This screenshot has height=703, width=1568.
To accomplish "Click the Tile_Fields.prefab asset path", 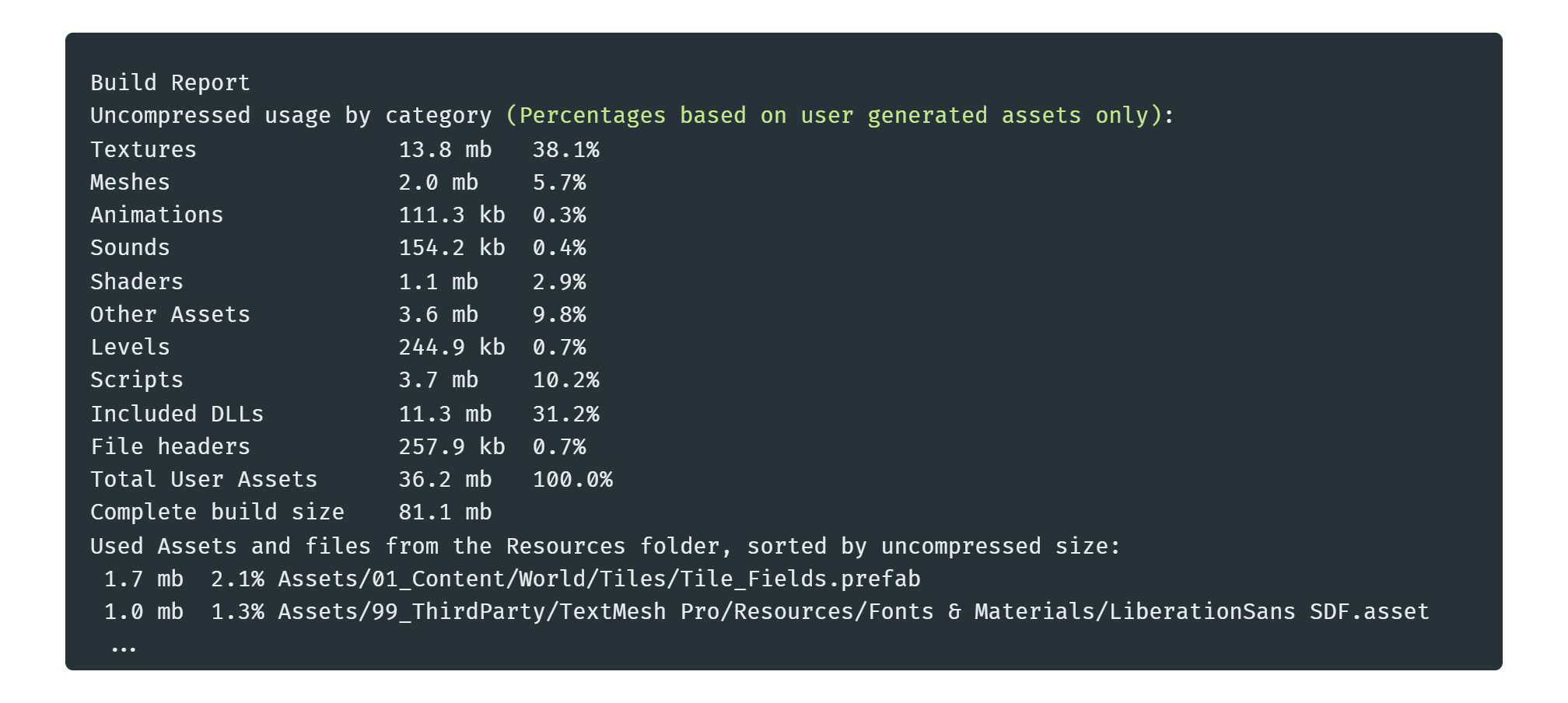I will (x=600, y=579).
